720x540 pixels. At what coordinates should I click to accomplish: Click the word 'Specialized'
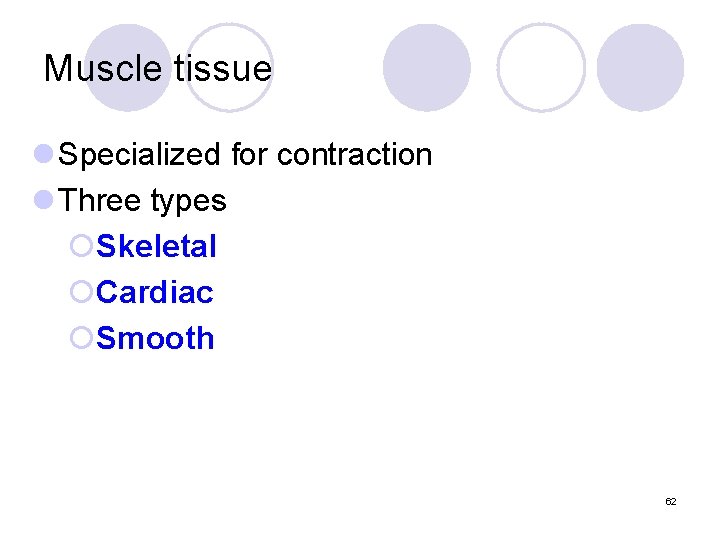(x=140, y=155)
